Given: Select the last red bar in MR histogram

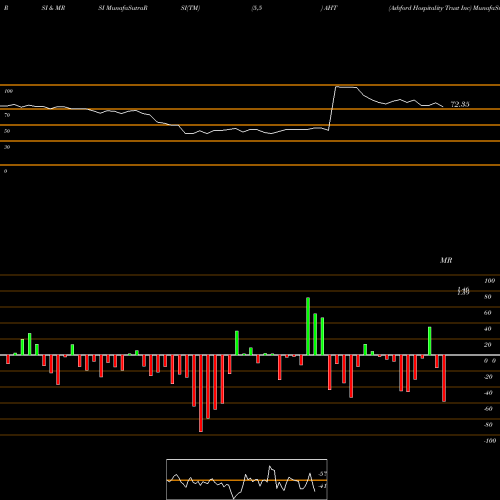Looking at the screenshot, I should (x=444, y=378).
